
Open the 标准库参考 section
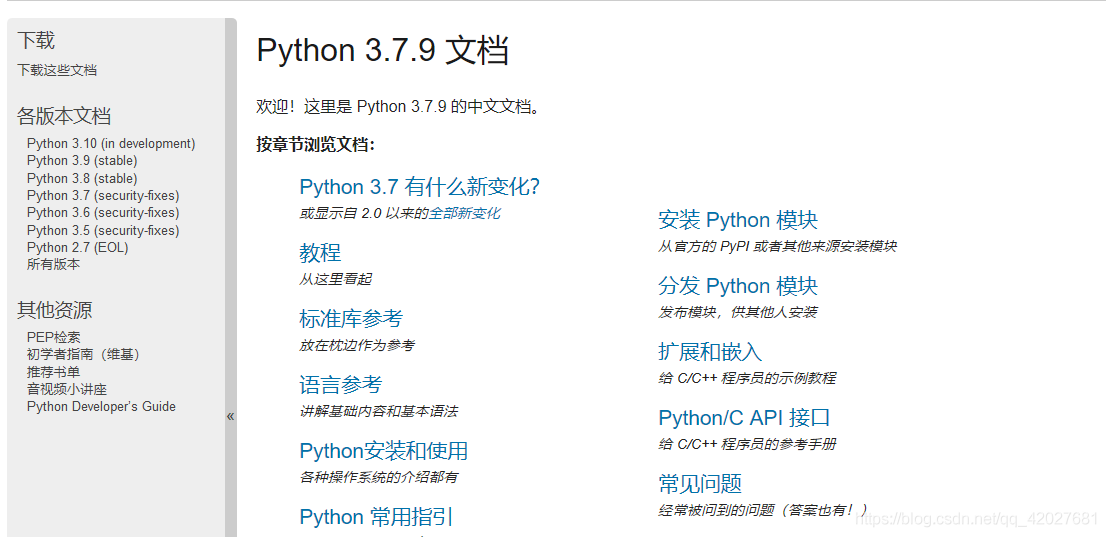point(351,319)
